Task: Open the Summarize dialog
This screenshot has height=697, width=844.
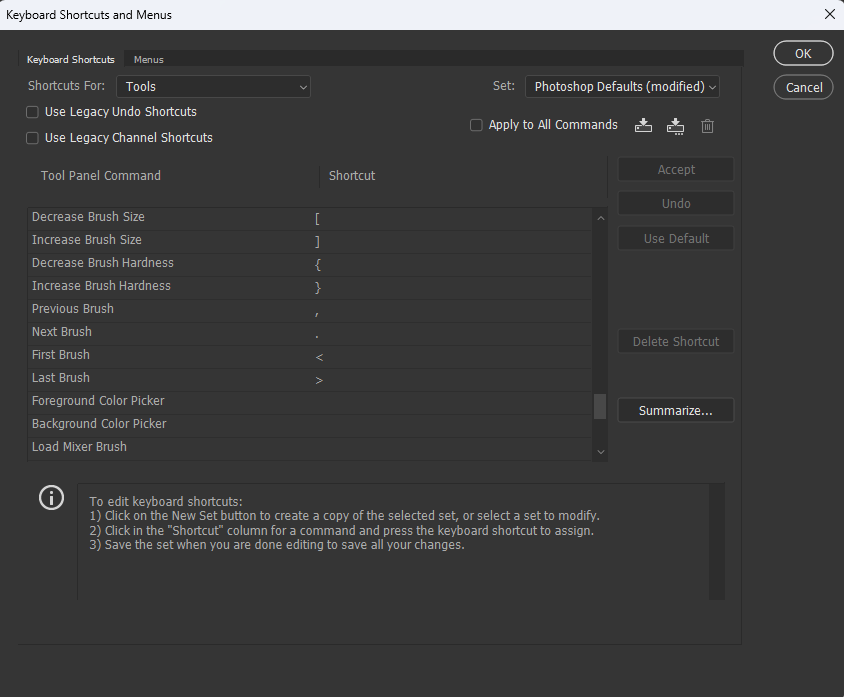Action: click(x=675, y=410)
